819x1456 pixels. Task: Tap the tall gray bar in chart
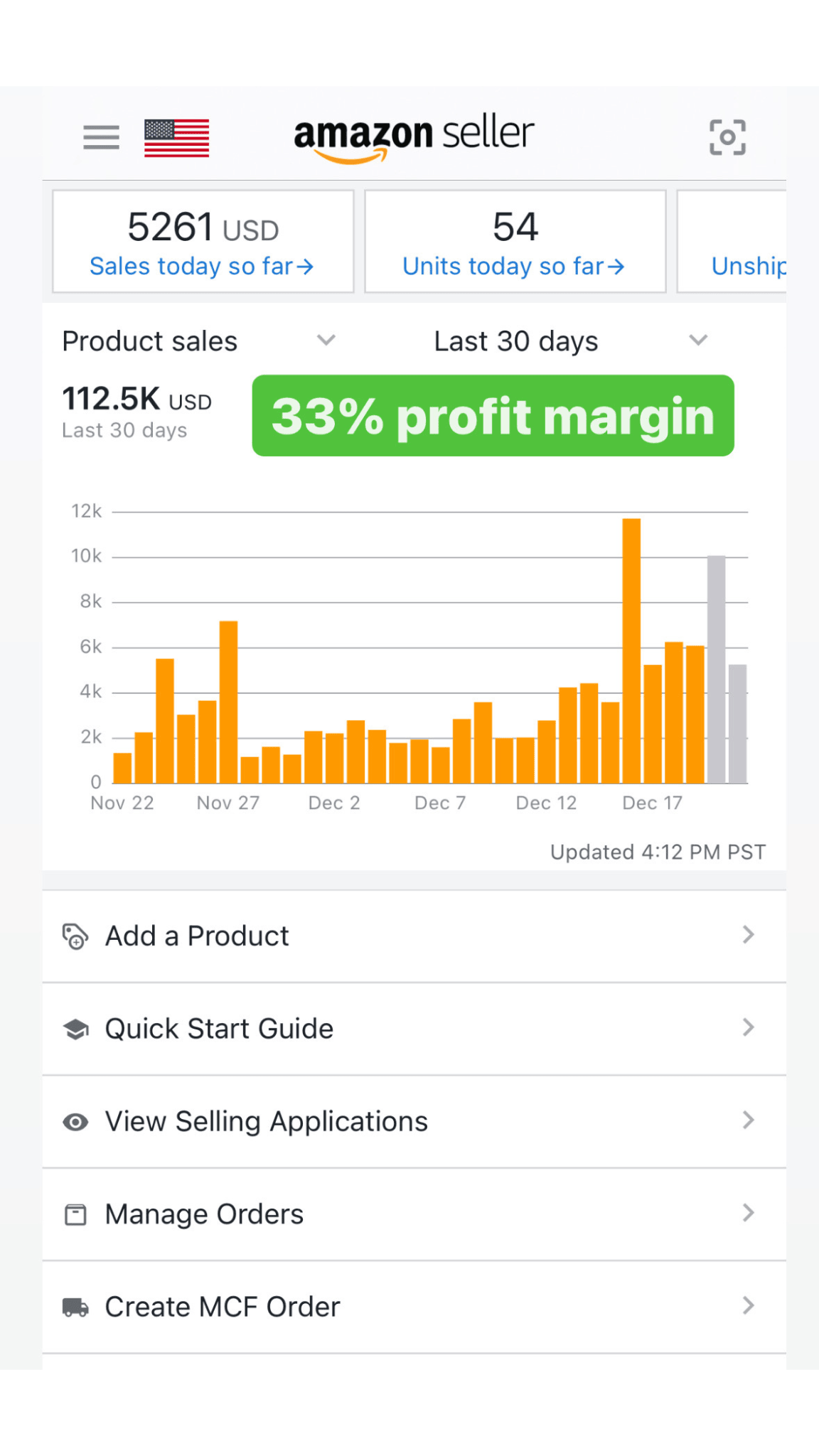pos(716,668)
